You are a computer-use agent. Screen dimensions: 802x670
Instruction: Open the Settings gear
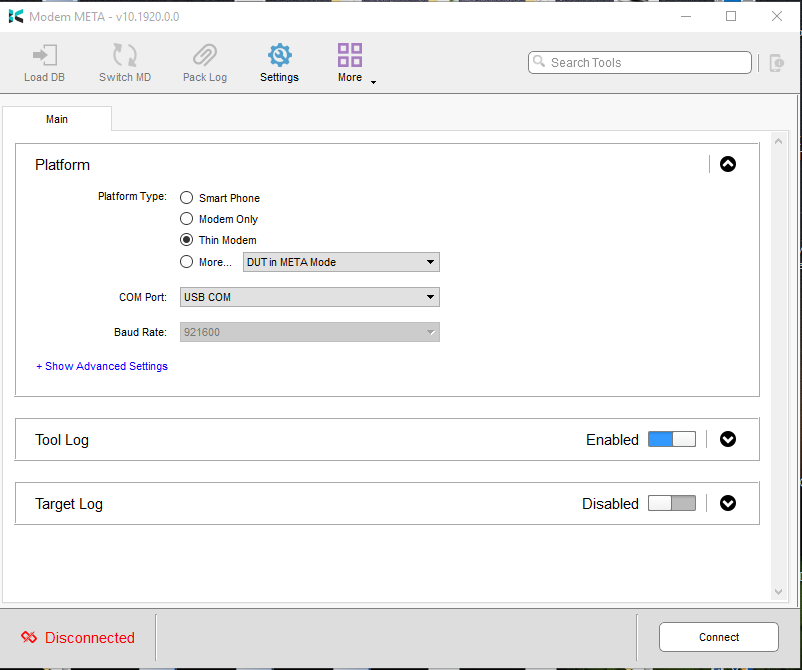pos(279,55)
